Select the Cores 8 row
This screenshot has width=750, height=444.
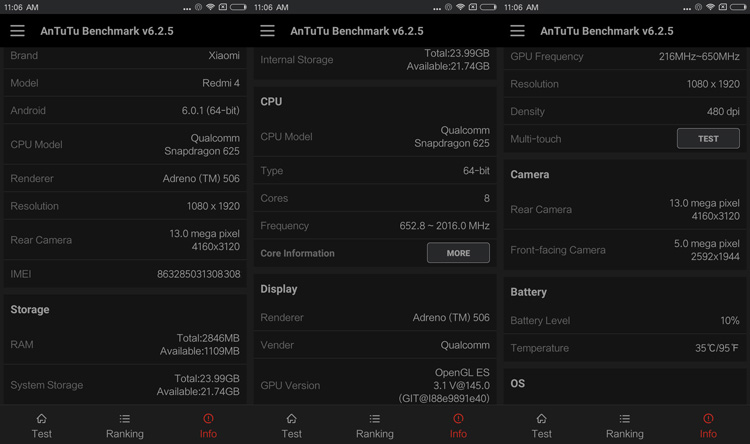click(375, 198)
